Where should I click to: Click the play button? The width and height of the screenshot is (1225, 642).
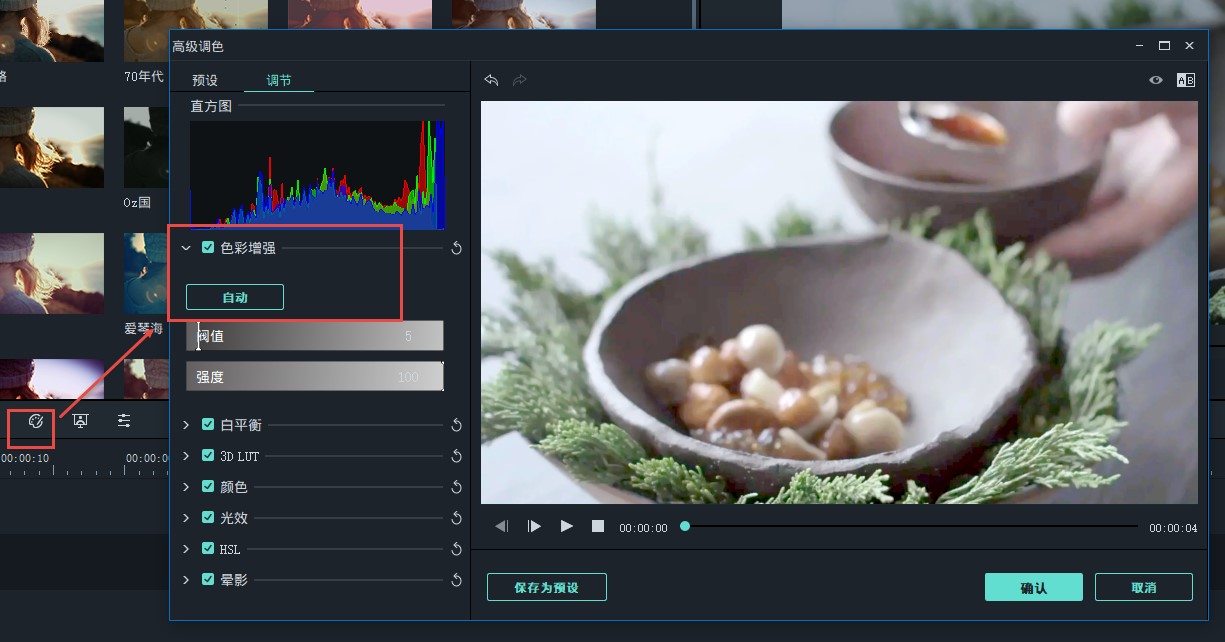567,526
